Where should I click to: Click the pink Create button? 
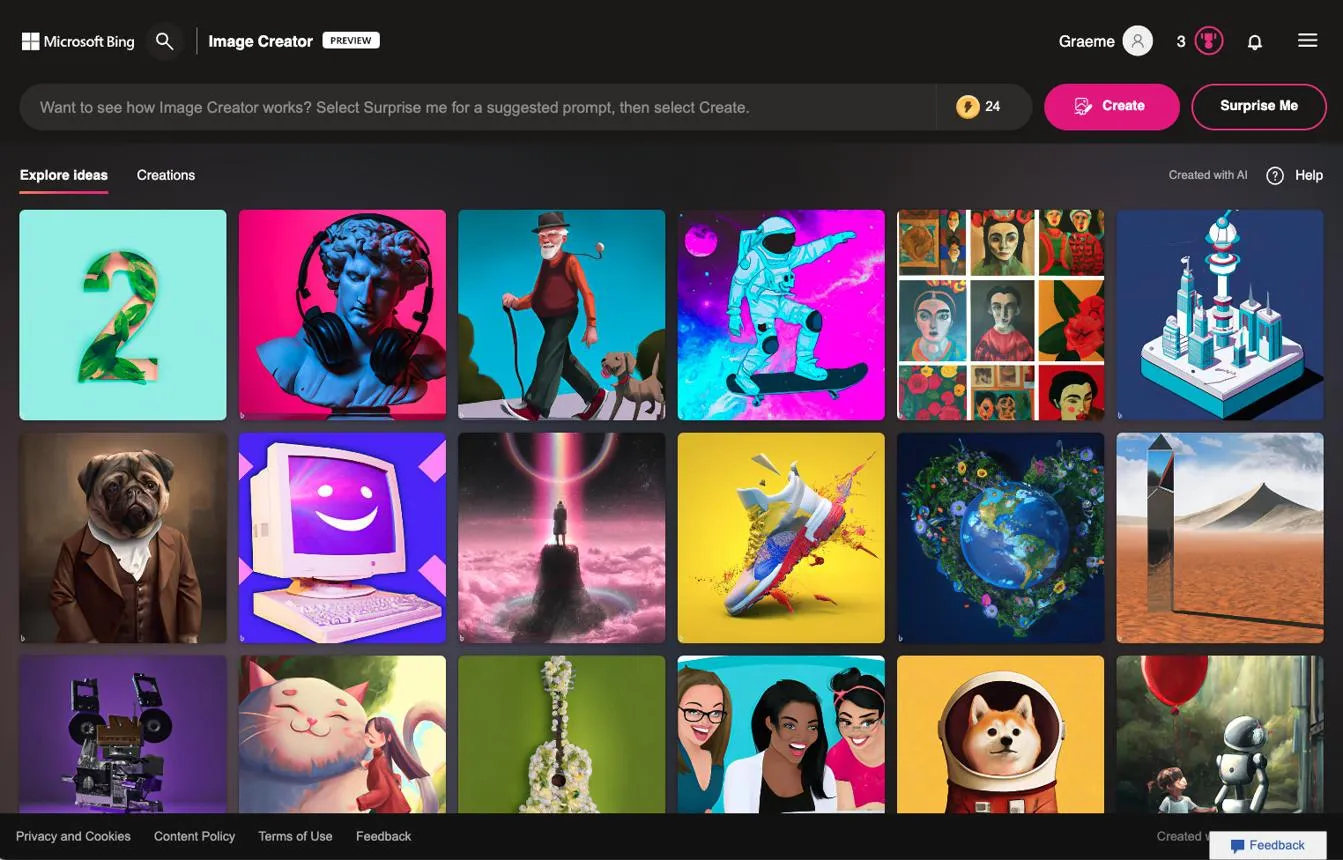1112,106
